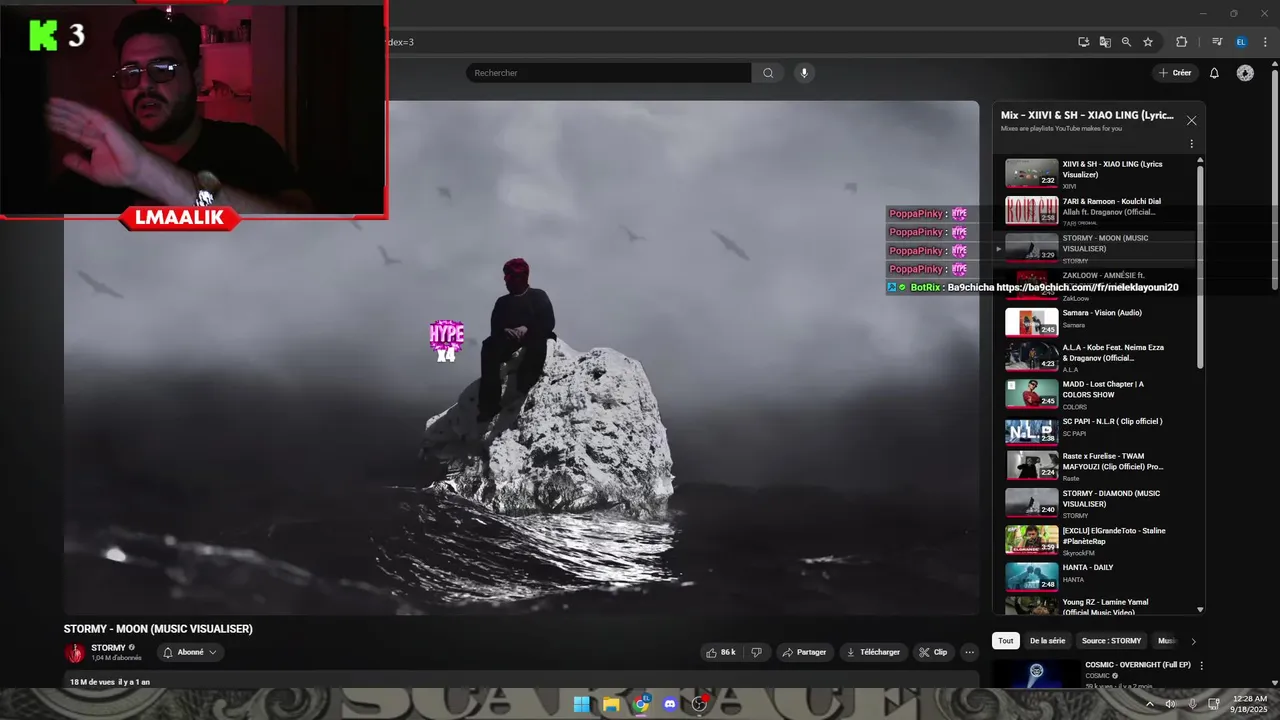1280x720 pixels.
Task: Select the De la série filter chip
Action: [x=1047, y=641]
